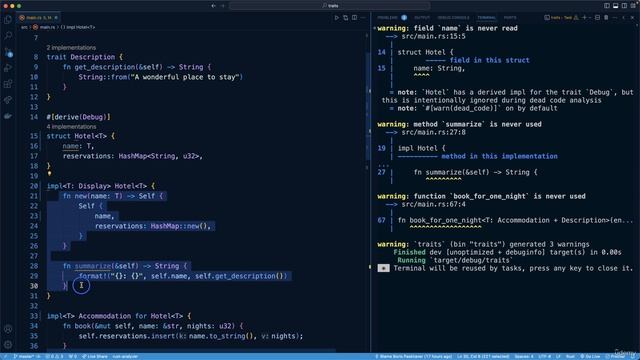Create a new terminal with plus icon
The width and height of the screenshot is (640, 360).
tap(584, 18)
